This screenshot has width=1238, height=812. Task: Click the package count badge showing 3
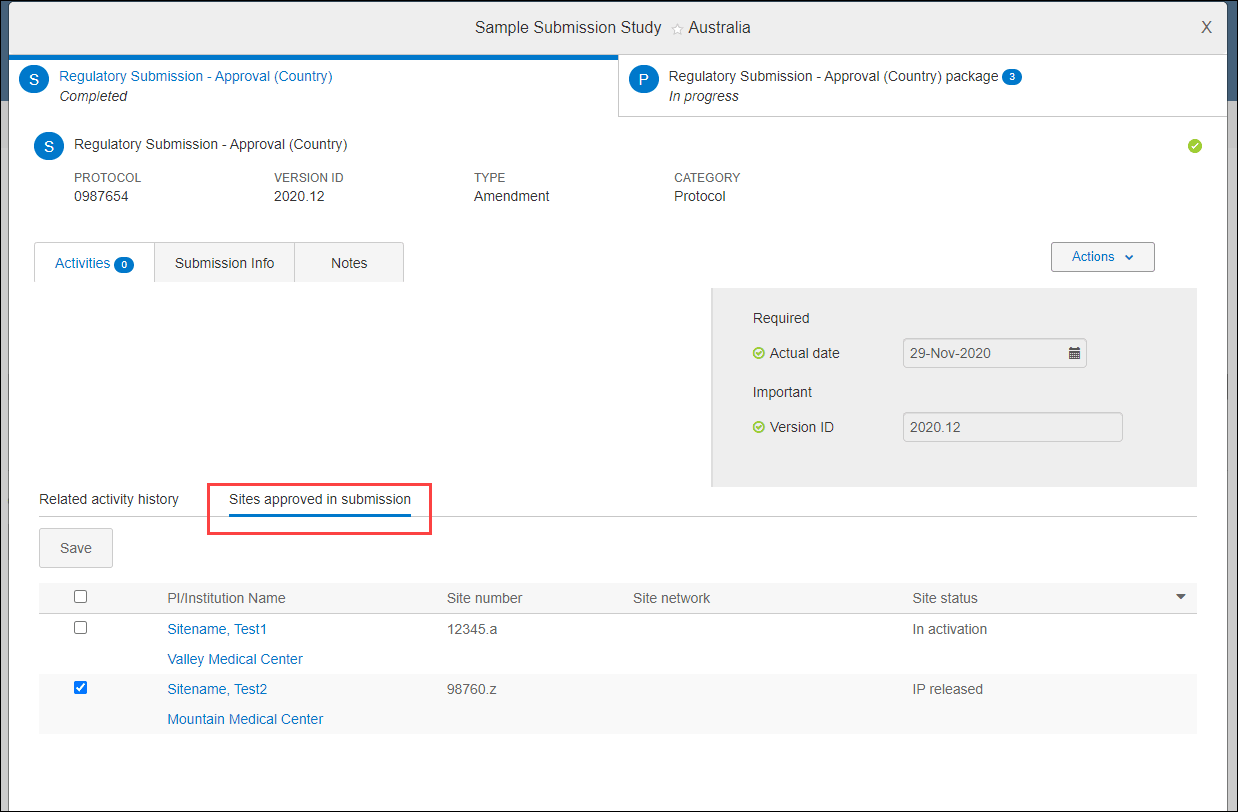tap(1012, 76)
